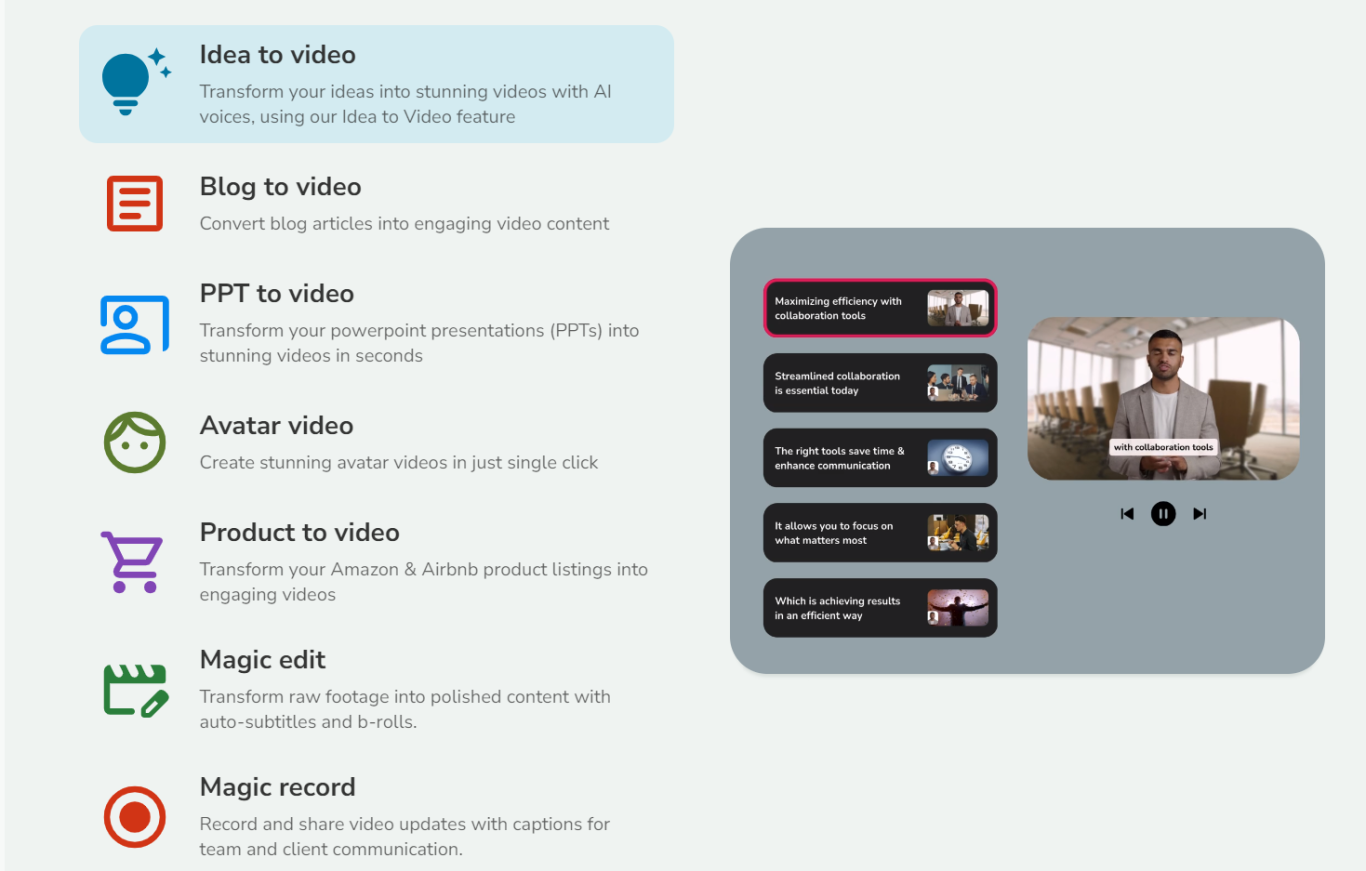1366x871 pixels.
Task: Click silhouette thumbnail in 'Which is achieving results' card
Action: click(x=958, y=608)
